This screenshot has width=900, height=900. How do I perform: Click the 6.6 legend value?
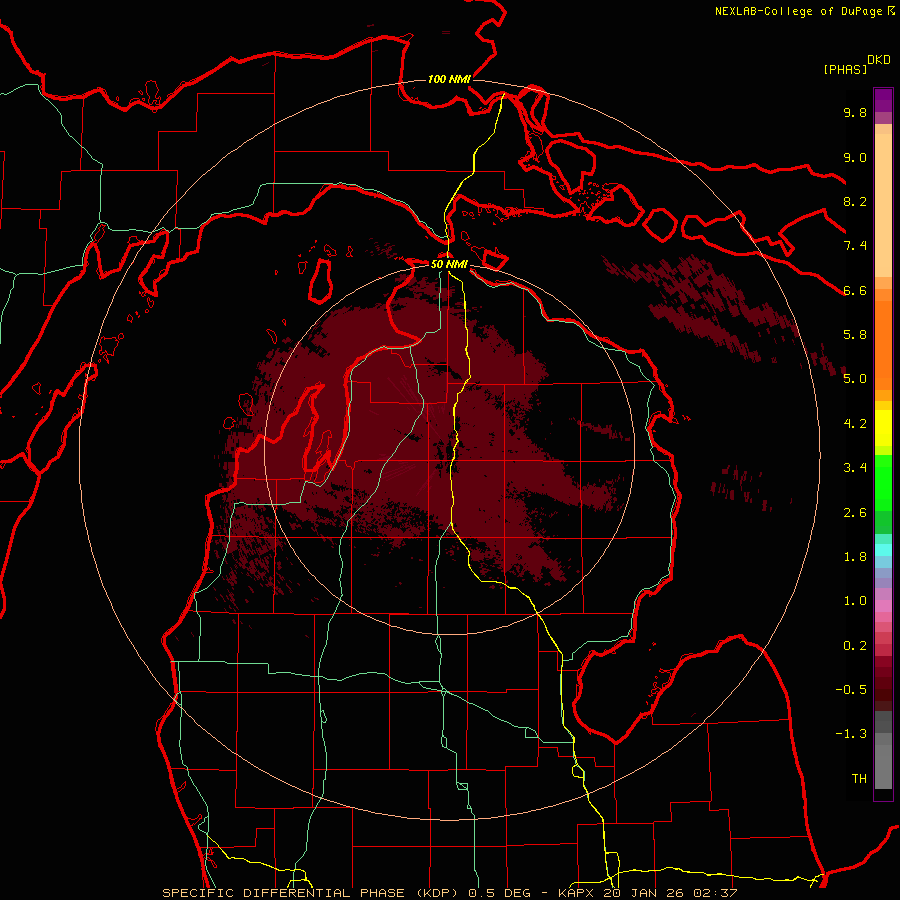(x=855, y=290)
